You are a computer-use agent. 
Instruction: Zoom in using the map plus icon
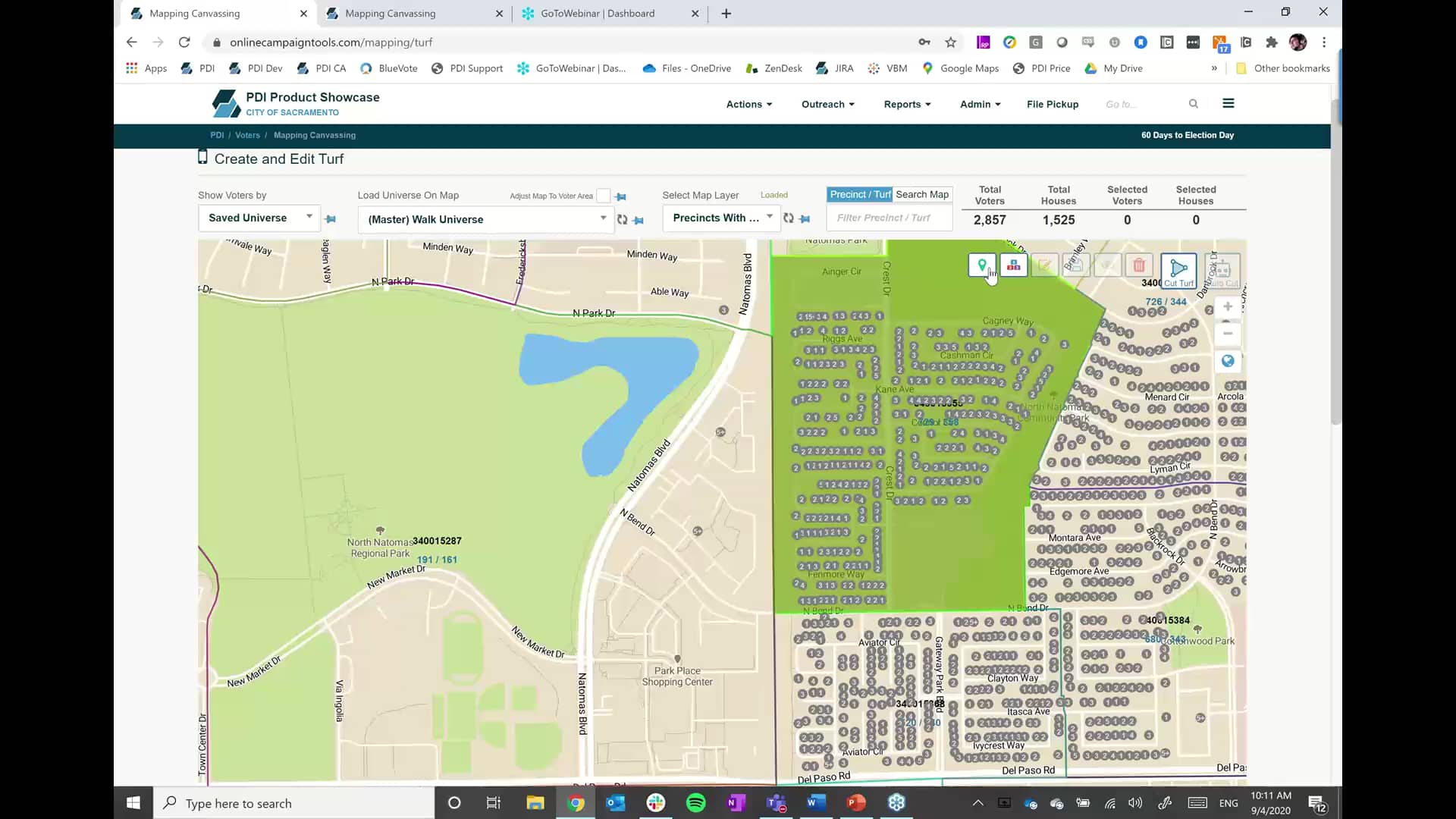point(1227,306)
